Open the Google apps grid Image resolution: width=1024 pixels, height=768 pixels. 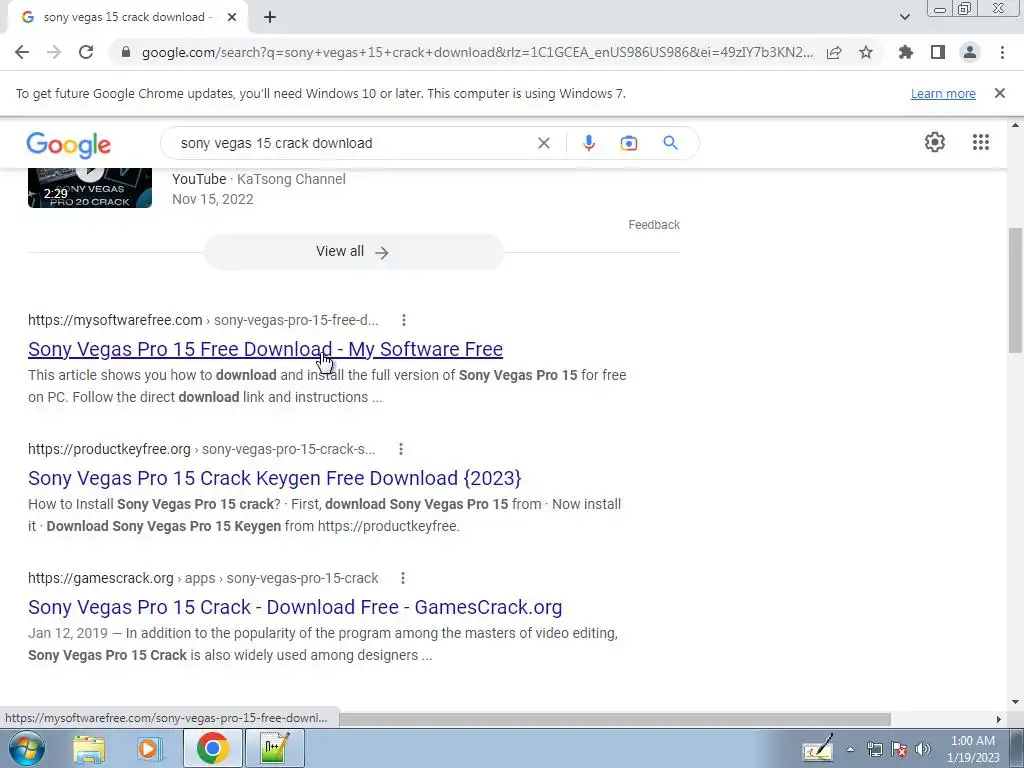click(980, 142)
